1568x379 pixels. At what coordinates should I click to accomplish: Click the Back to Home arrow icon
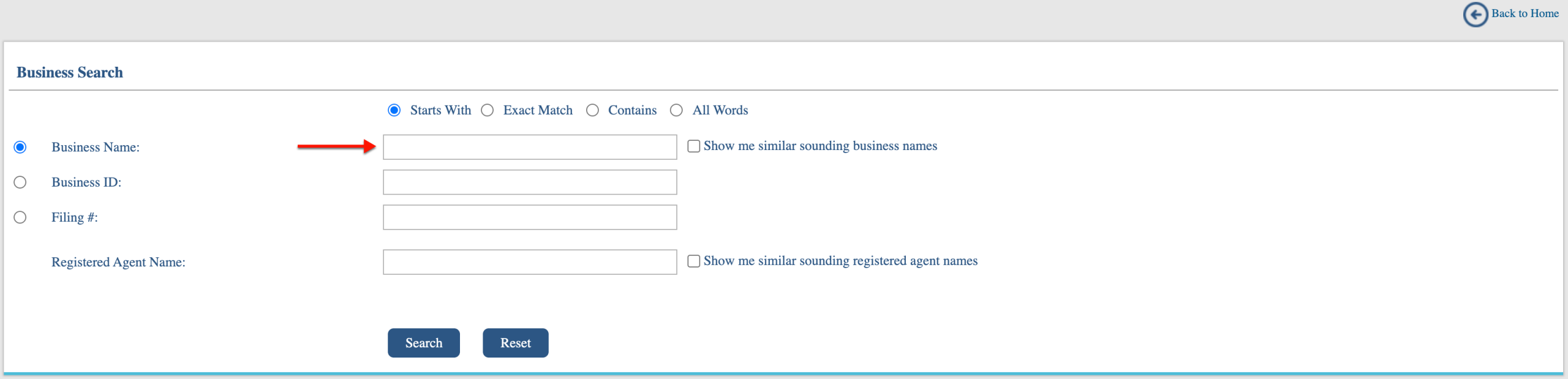[x=1476, y=14]
